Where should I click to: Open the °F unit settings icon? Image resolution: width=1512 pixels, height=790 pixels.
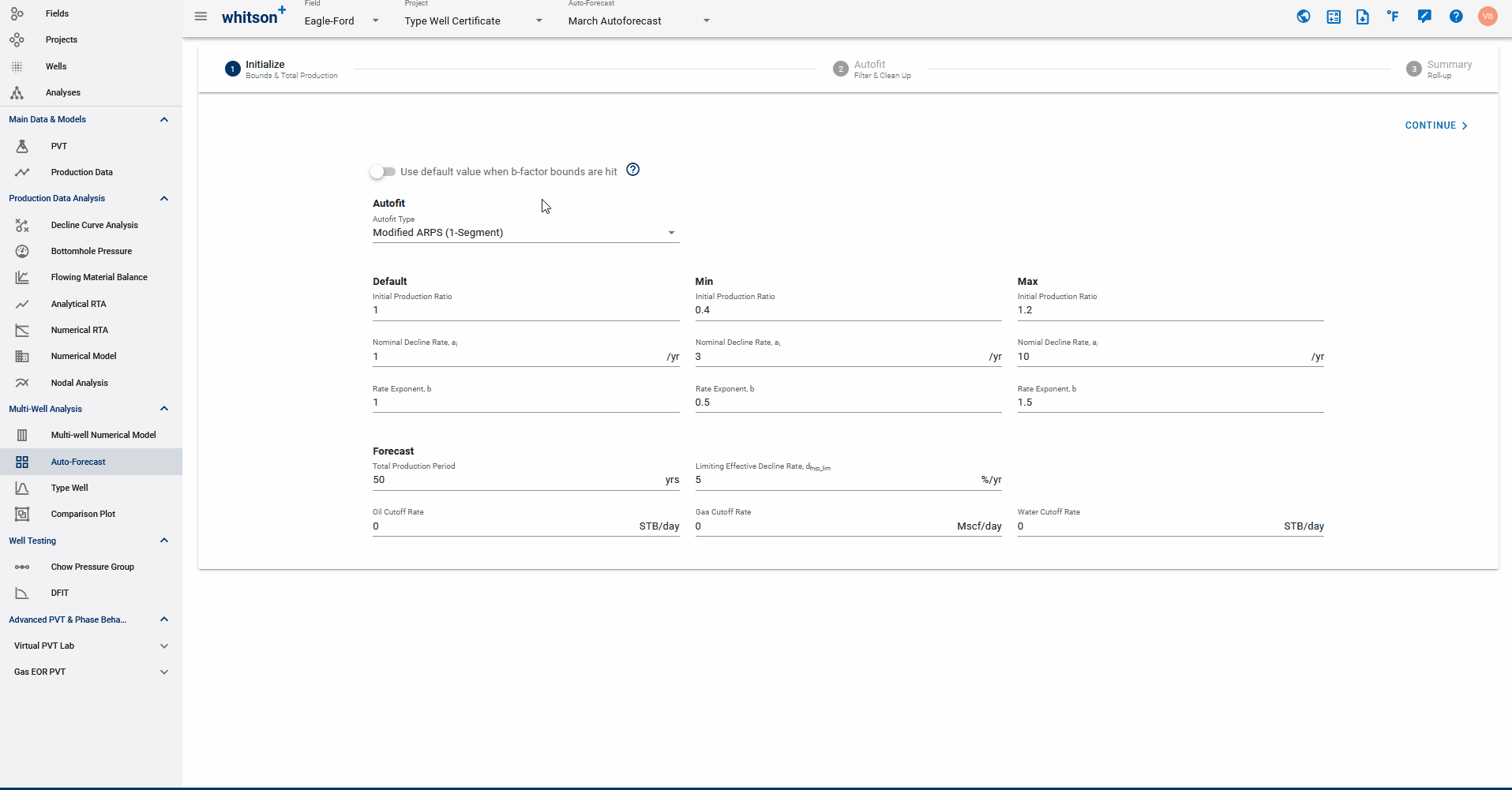pos(1393,17)
